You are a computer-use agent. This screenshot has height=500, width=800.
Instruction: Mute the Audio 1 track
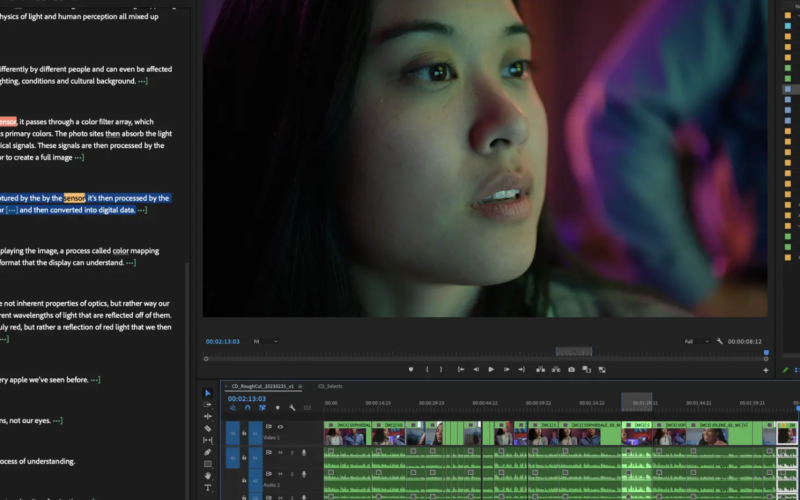(x=280, y=452)
